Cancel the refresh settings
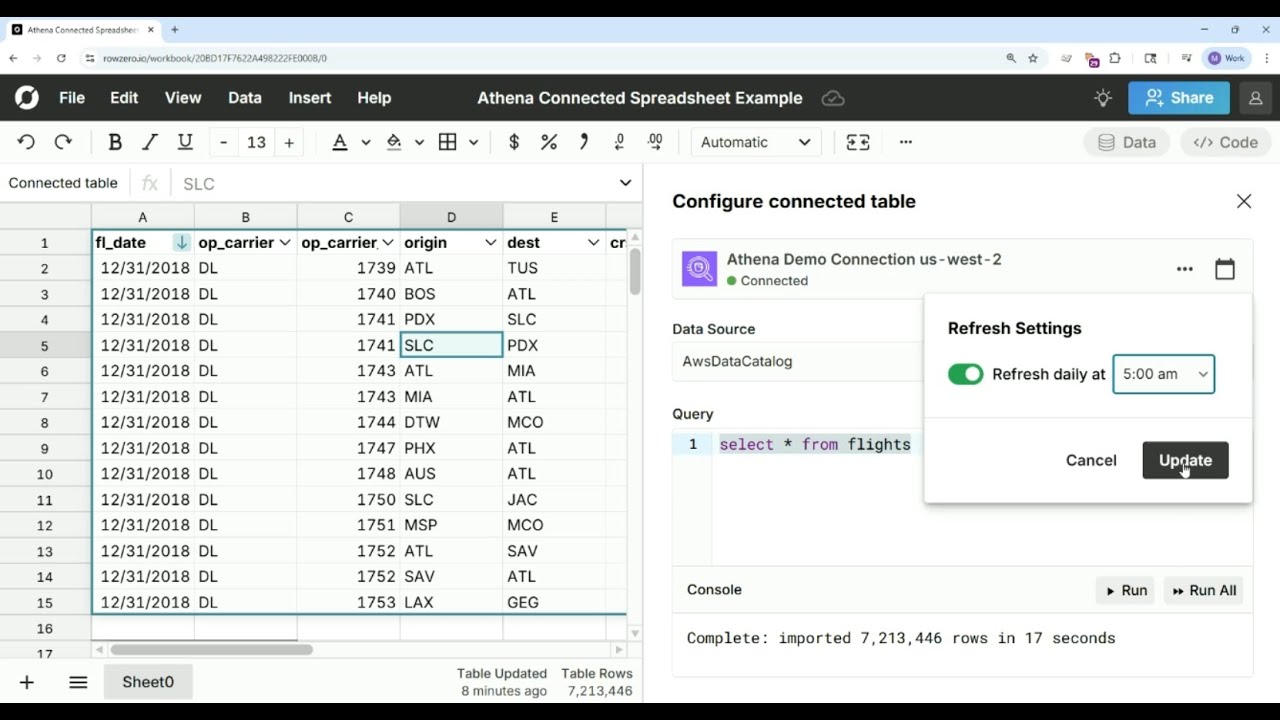This screenshot has width=1280, height=720. pos(1091,460)
